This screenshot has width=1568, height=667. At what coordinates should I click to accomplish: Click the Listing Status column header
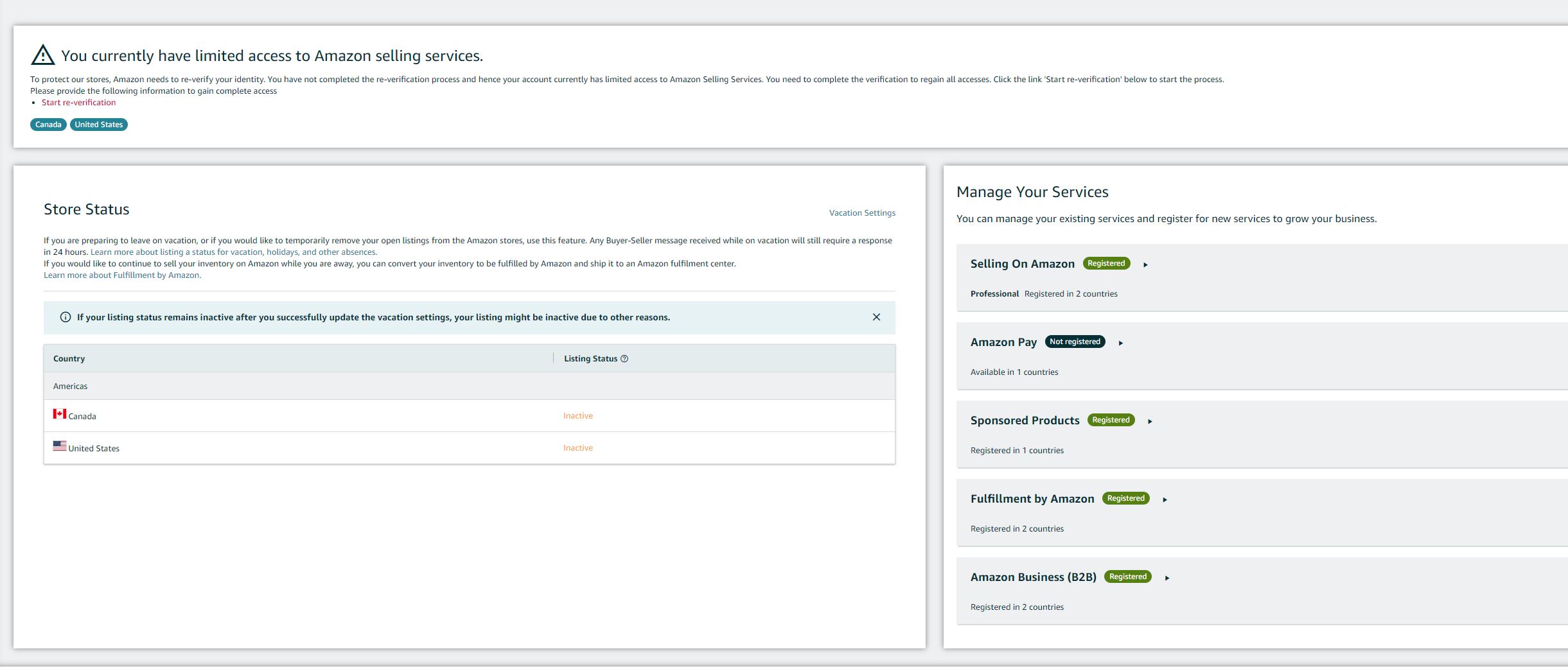[x=590, y=359]
